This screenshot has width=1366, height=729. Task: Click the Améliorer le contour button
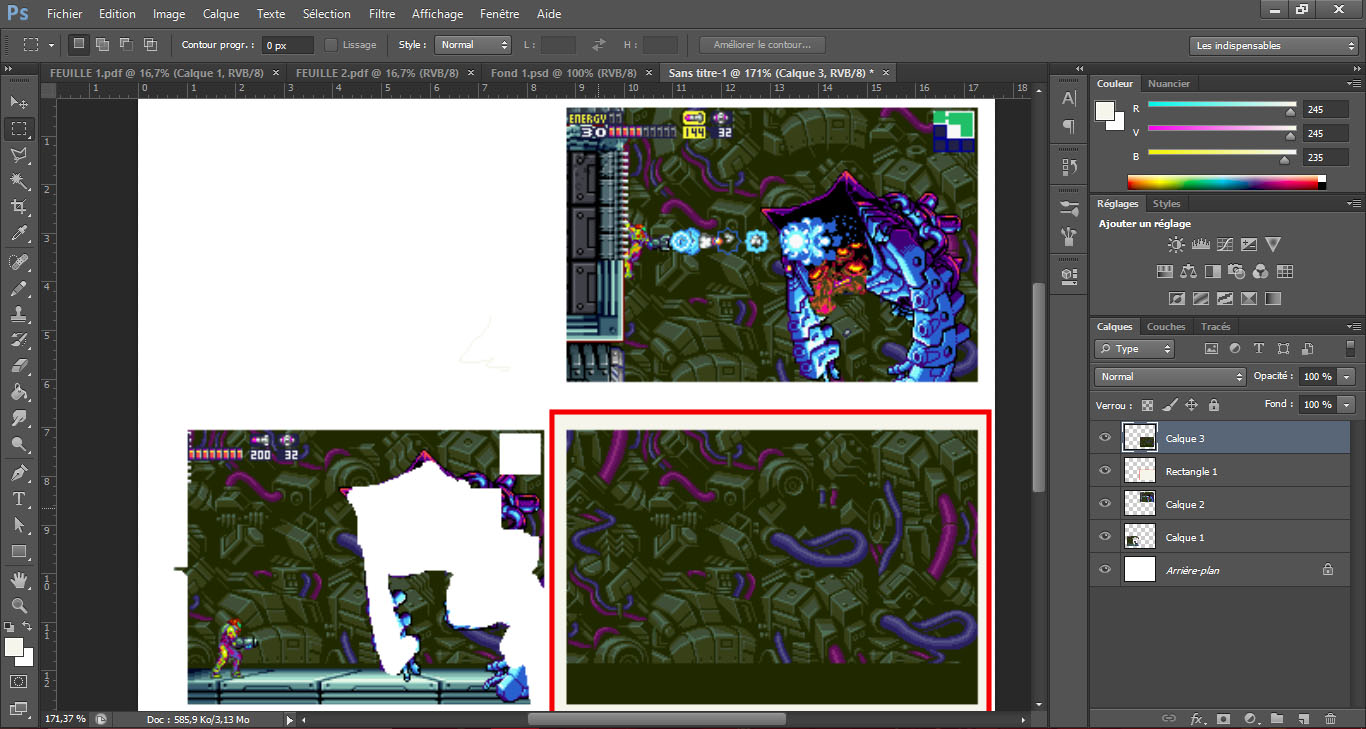(762, 45)
